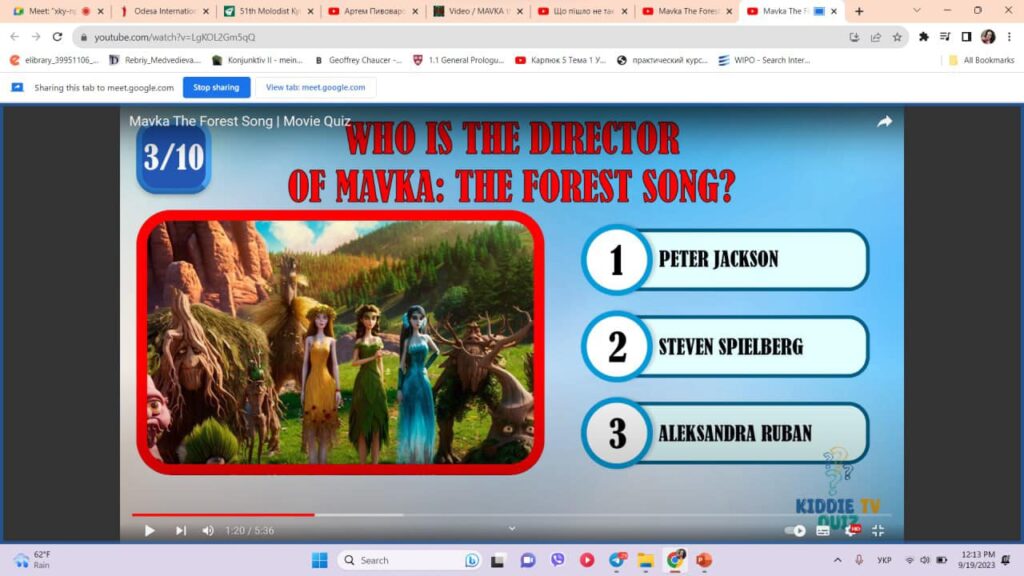Click View tab: meet.google.com

click(x=316, y=87)
